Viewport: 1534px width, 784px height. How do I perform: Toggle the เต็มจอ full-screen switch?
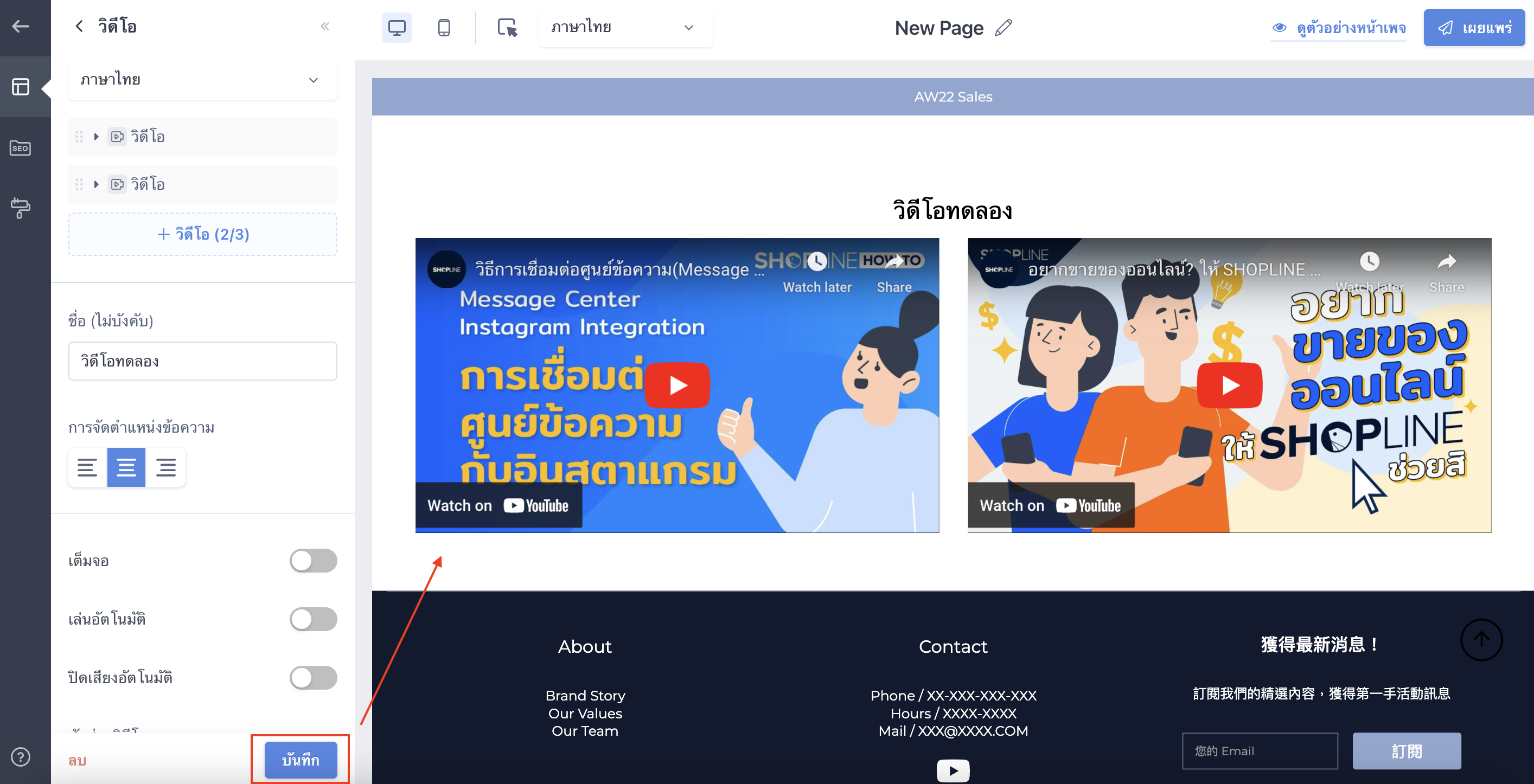(x=313, y=561)
